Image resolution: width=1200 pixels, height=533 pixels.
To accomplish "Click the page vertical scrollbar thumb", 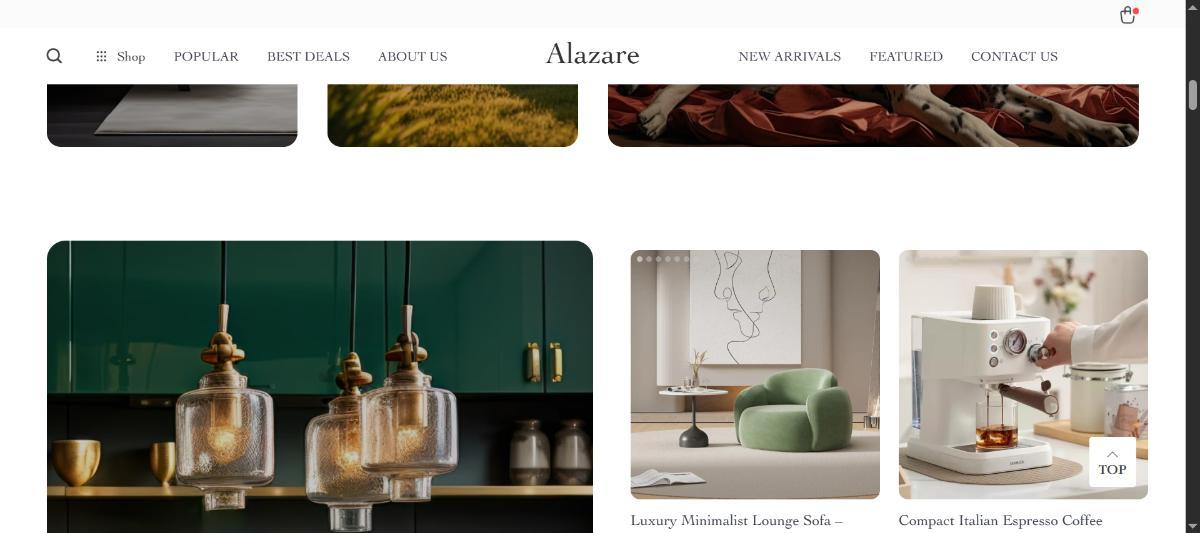I will tap(1192, 94).
